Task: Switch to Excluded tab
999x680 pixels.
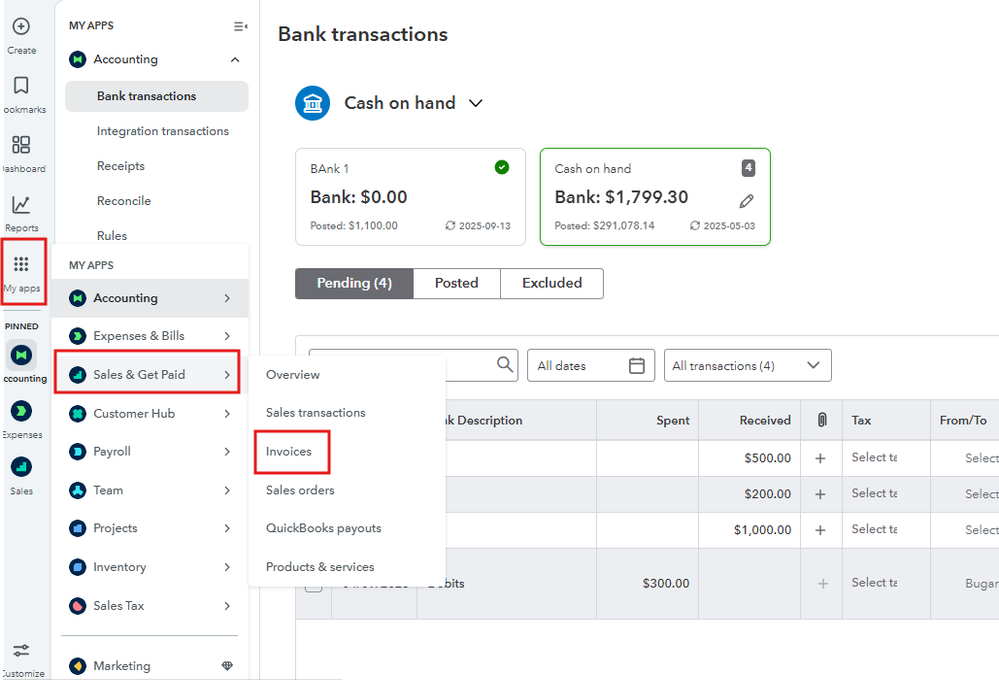Action: click(552, 284)
